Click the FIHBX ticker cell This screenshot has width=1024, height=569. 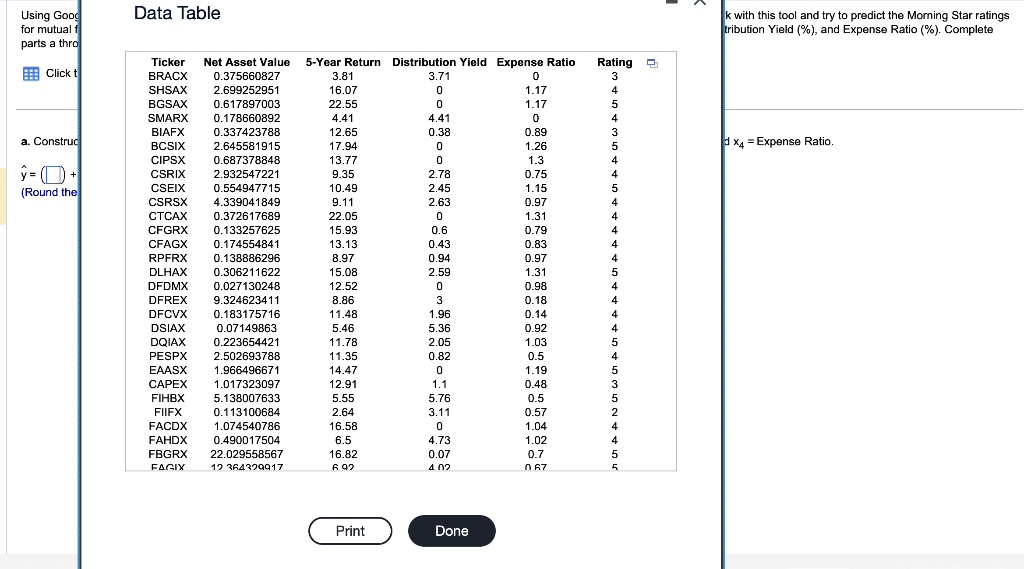pos(168,398)
